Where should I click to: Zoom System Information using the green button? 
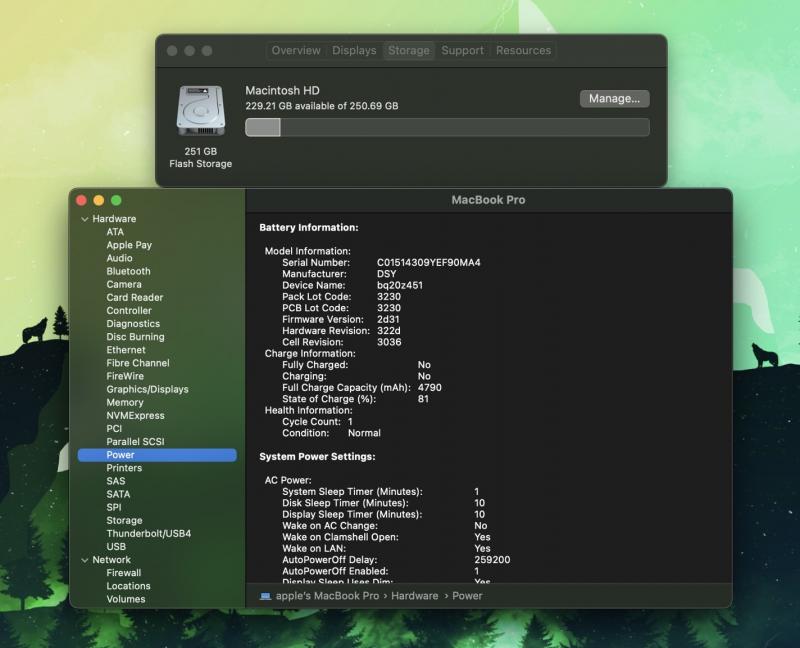click(x=116, y=200)
